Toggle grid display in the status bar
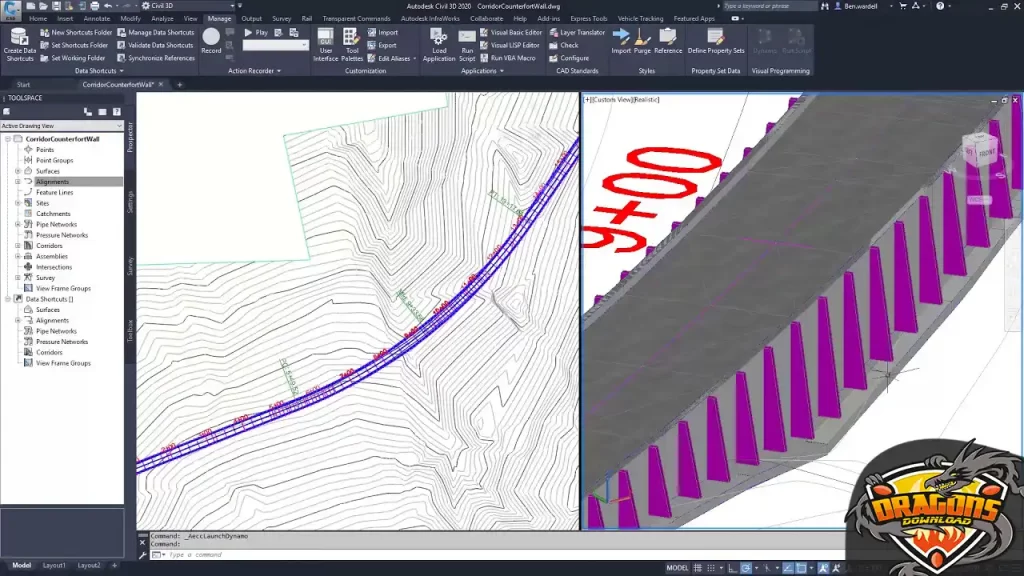 pos(698,568)
